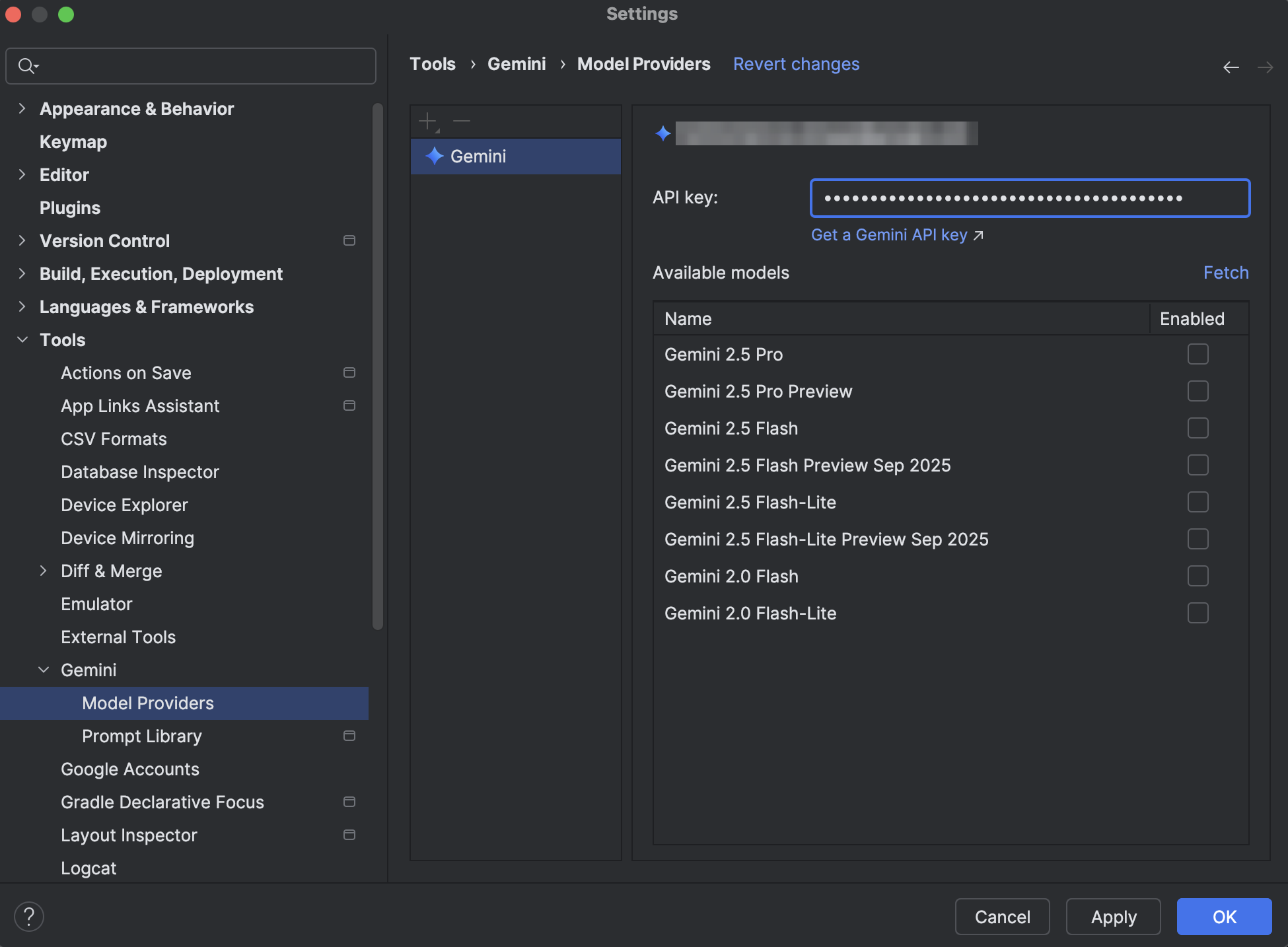Click the reset icon beside Version Control

point(349,240)
